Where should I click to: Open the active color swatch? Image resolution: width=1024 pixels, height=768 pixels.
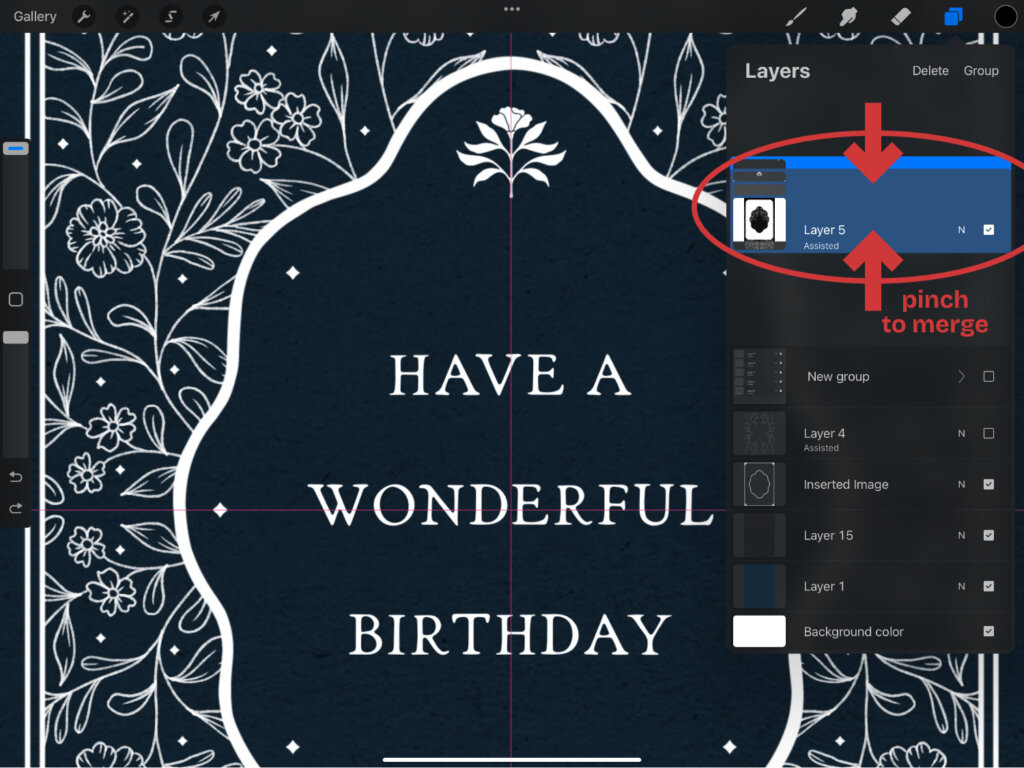(1005, 17)
